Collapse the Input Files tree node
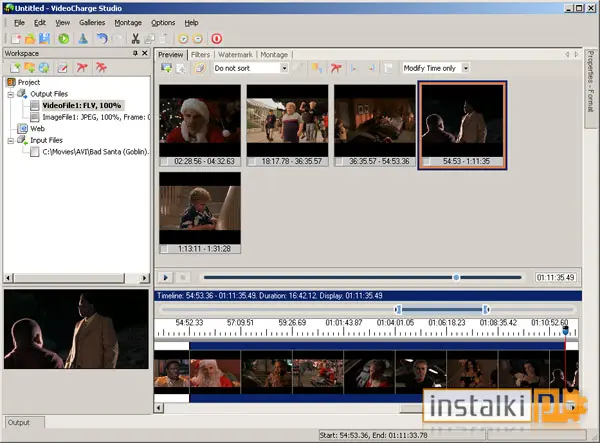The height and width of the screenshot is (443, 600). (x=11, y=140)
